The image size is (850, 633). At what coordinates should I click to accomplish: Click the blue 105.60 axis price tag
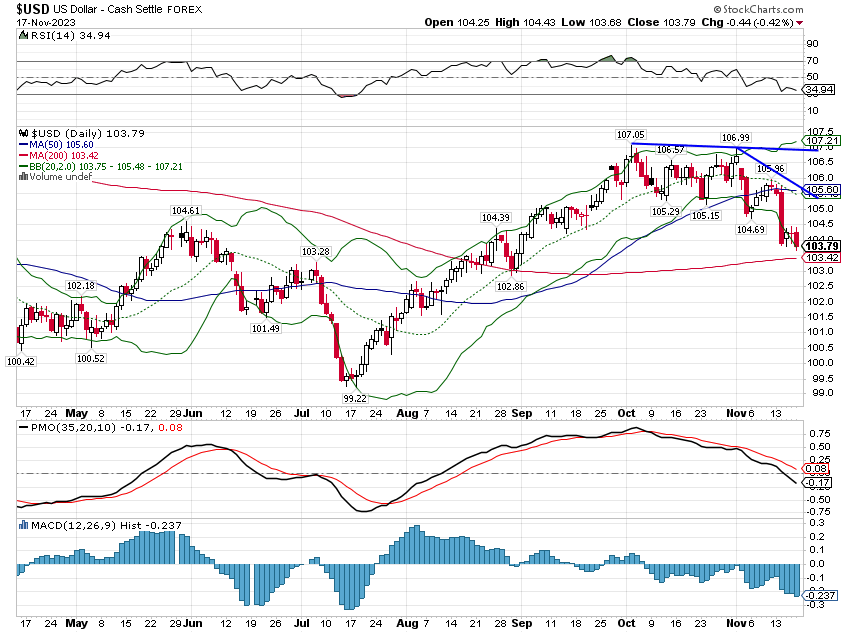click(820, 190)
